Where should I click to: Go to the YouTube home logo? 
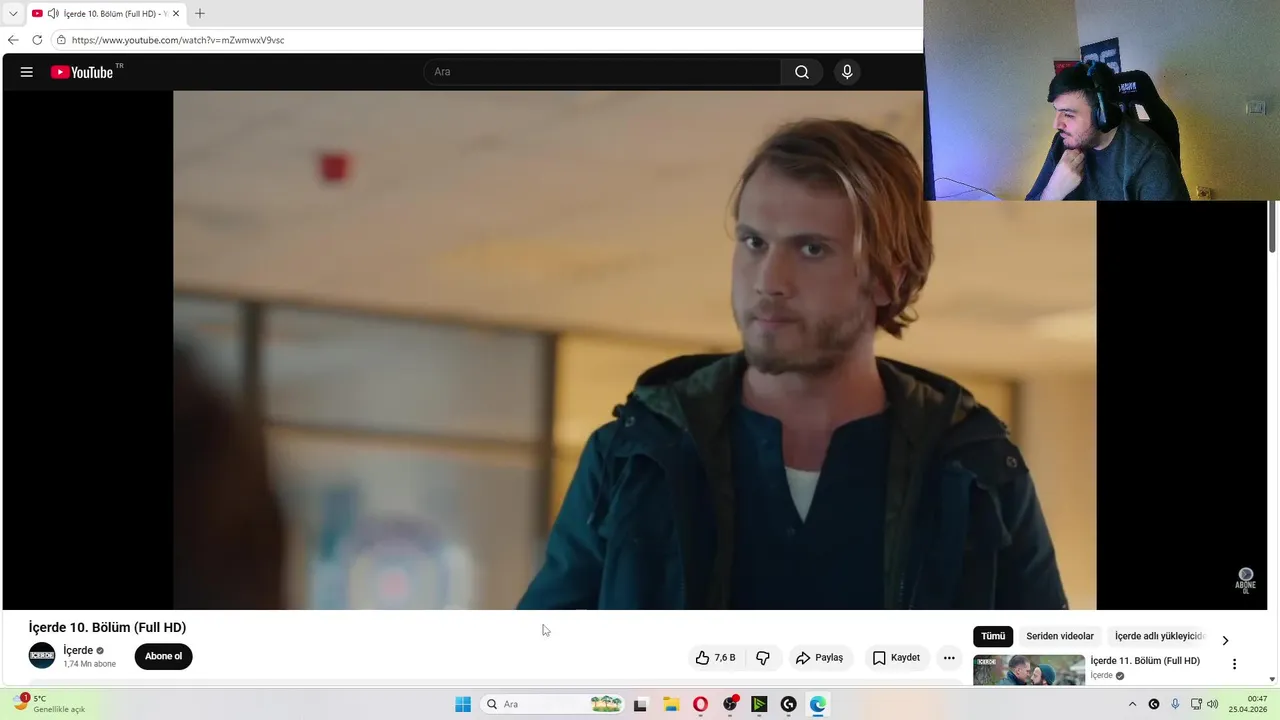click(82, 72)
